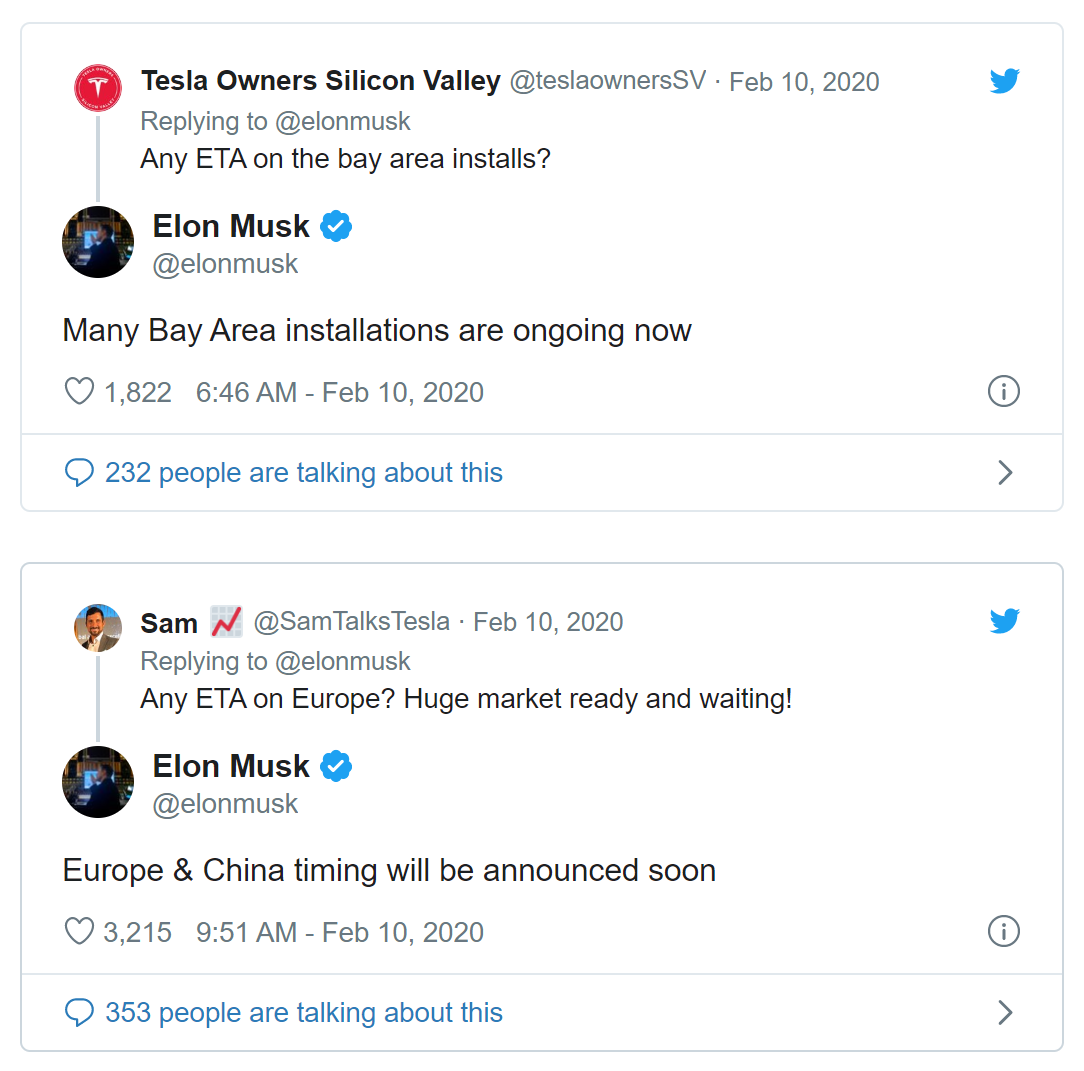Click the heart icon under the Europe timing tweet
This screenshot has width=1084, height=1071.
click(x=78, y=930)
